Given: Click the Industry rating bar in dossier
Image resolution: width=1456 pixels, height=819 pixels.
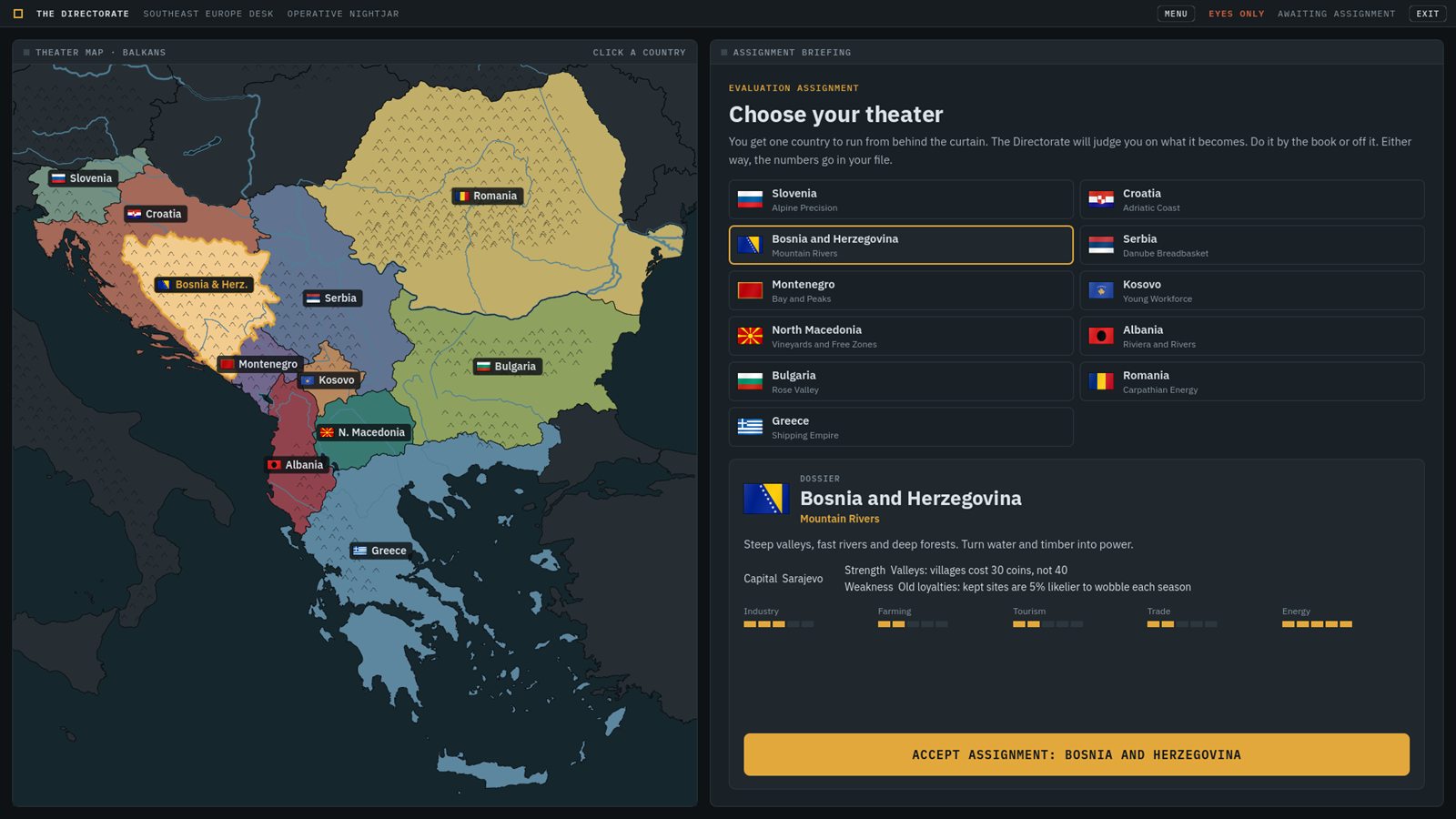Looking at the screenshot, I should pos(779,624).
